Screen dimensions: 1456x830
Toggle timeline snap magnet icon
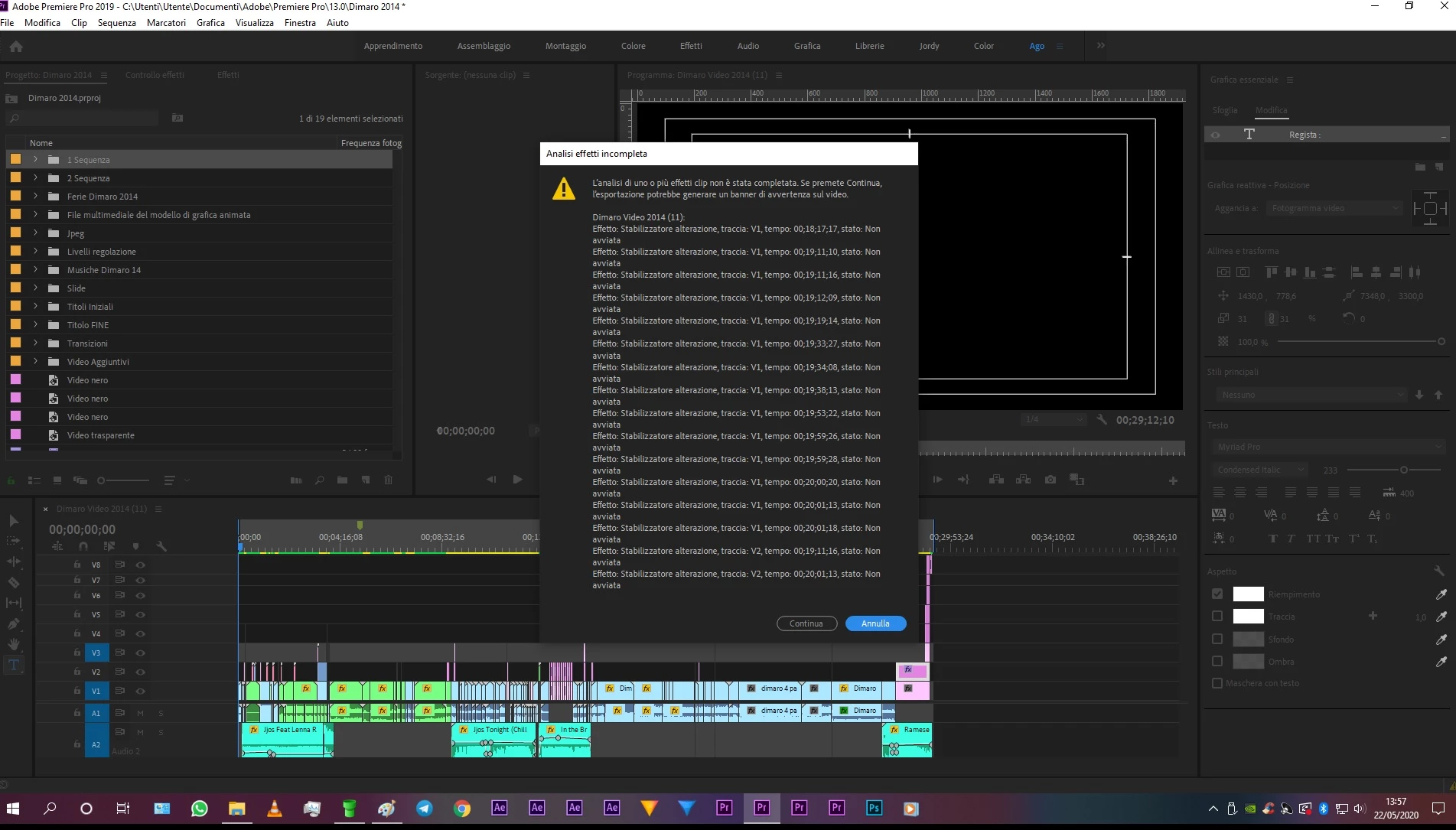pyautogui.click(x=83, y=546)
